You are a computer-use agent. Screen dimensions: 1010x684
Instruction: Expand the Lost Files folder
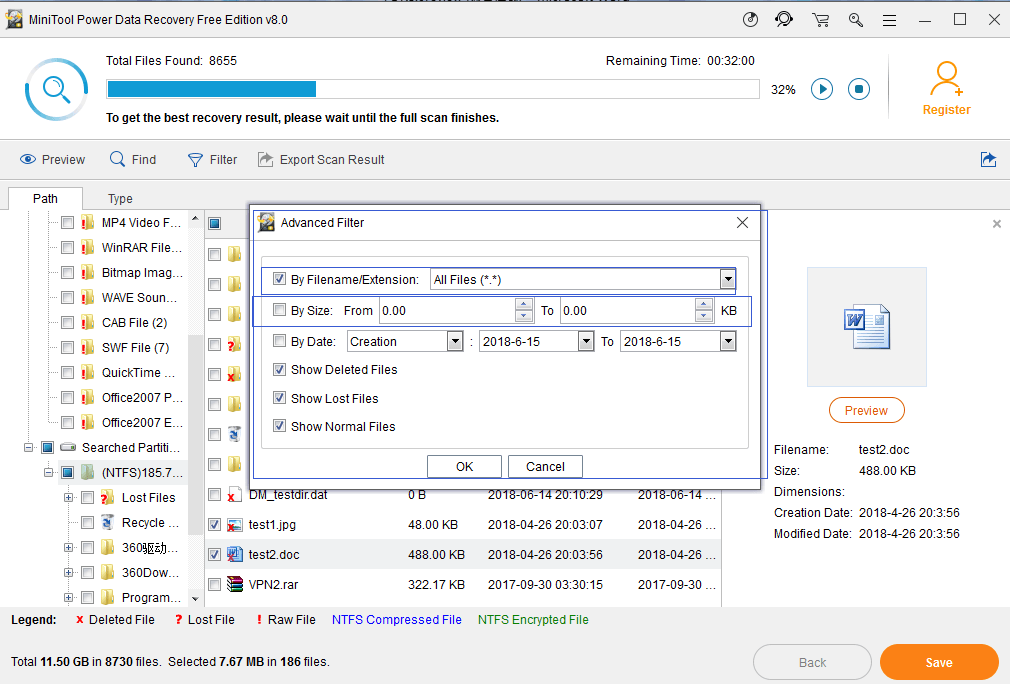pyautogui.click(x=68, y=498)
